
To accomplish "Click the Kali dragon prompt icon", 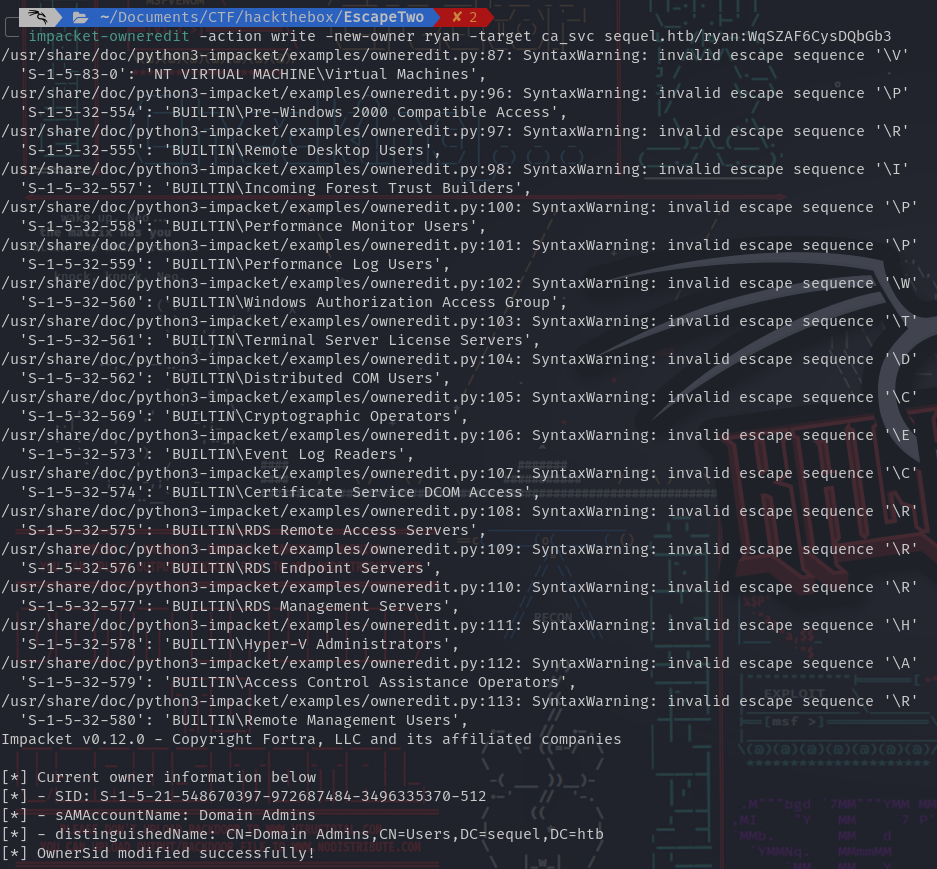I will (x=37, y=17).
